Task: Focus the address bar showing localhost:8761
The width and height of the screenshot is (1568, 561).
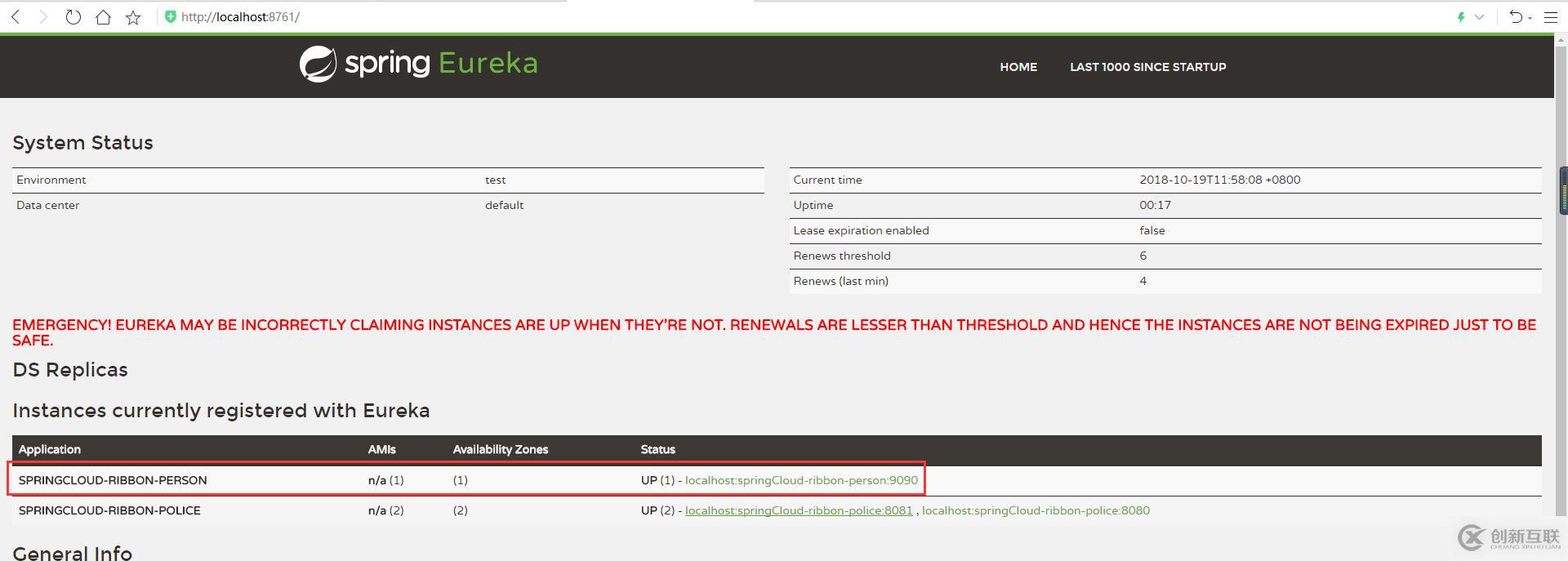Action: (240, 16)
